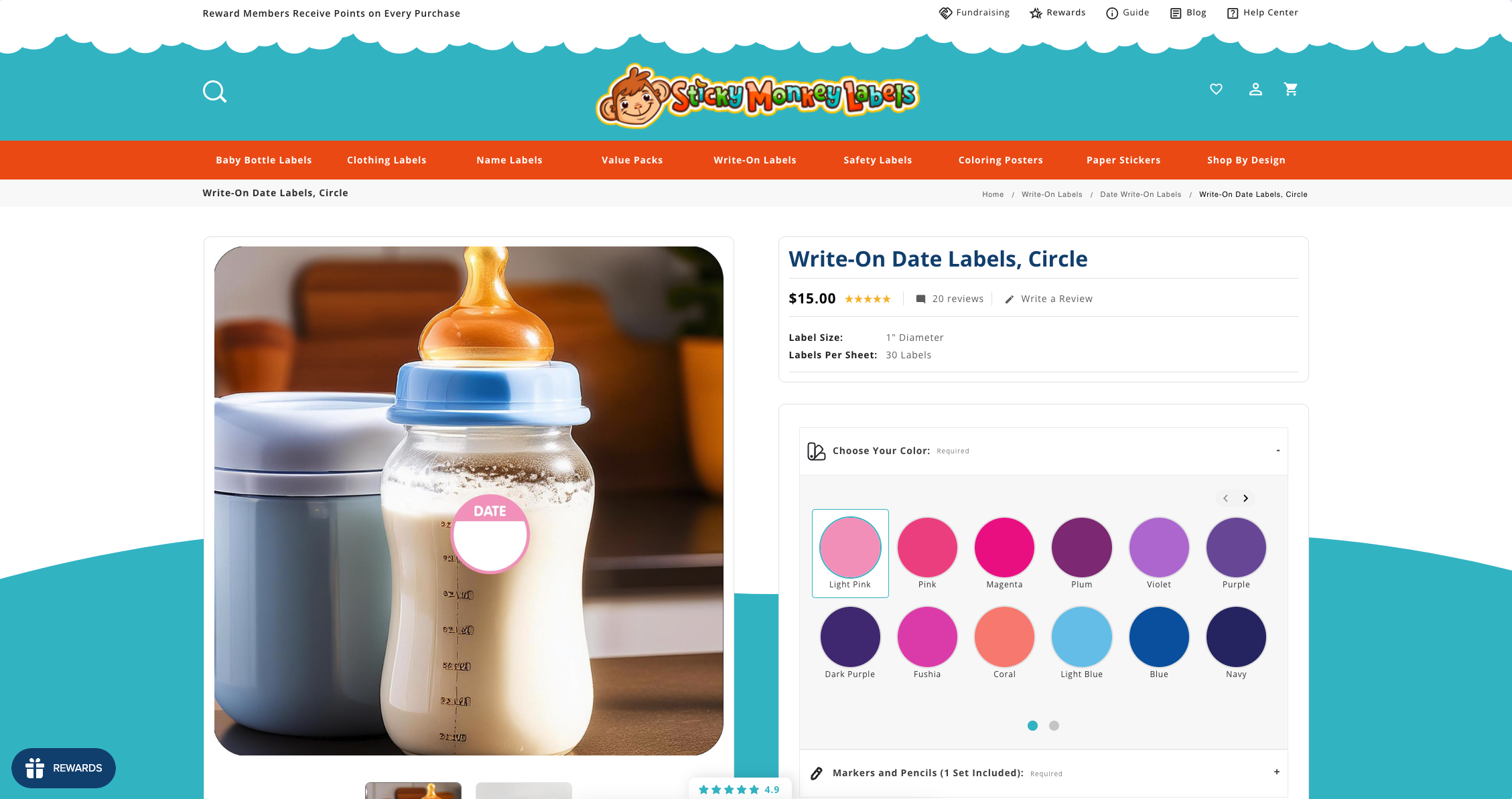
Task: Open the Shop By Design menu
Action: click(1246, 160)
